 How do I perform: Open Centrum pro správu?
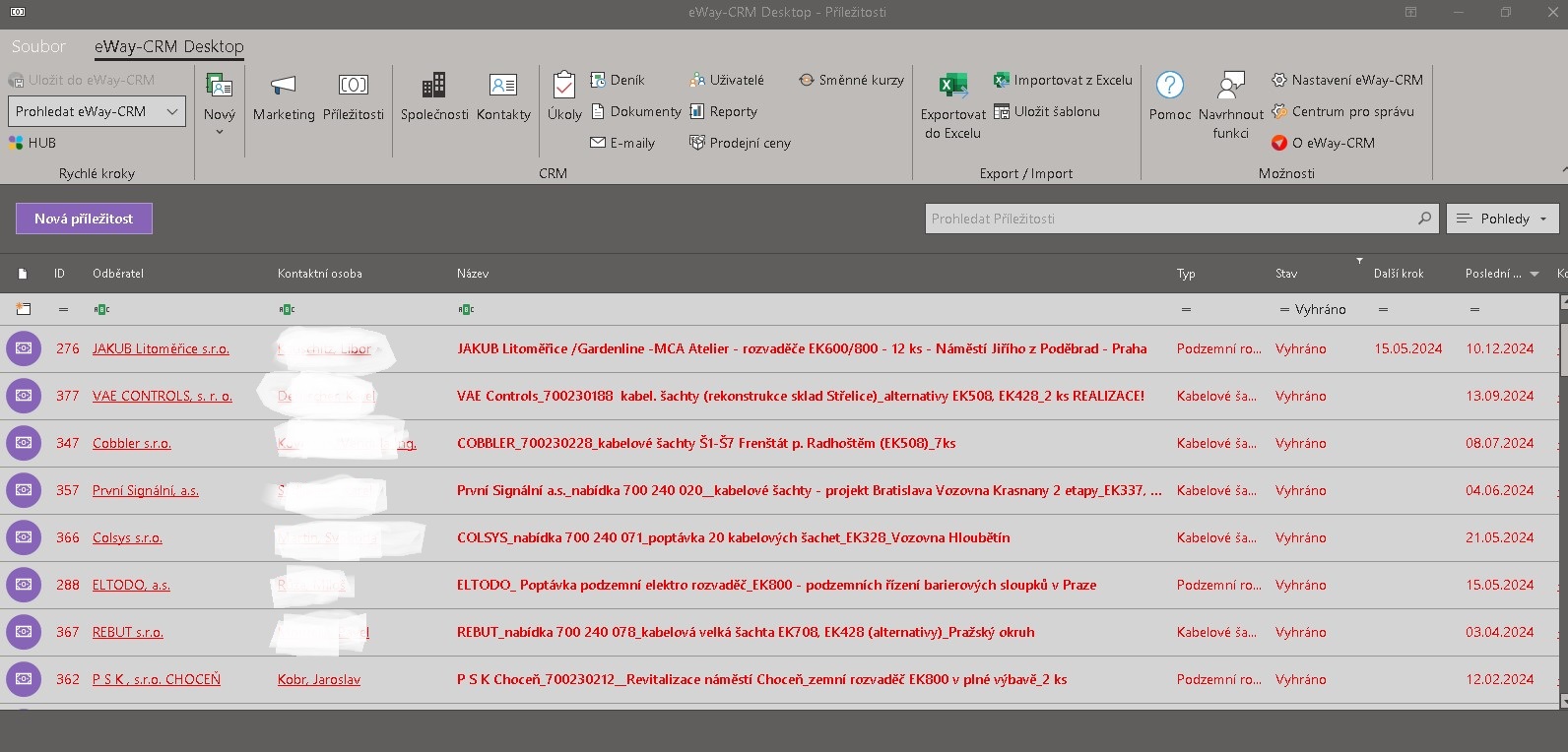1342,111
